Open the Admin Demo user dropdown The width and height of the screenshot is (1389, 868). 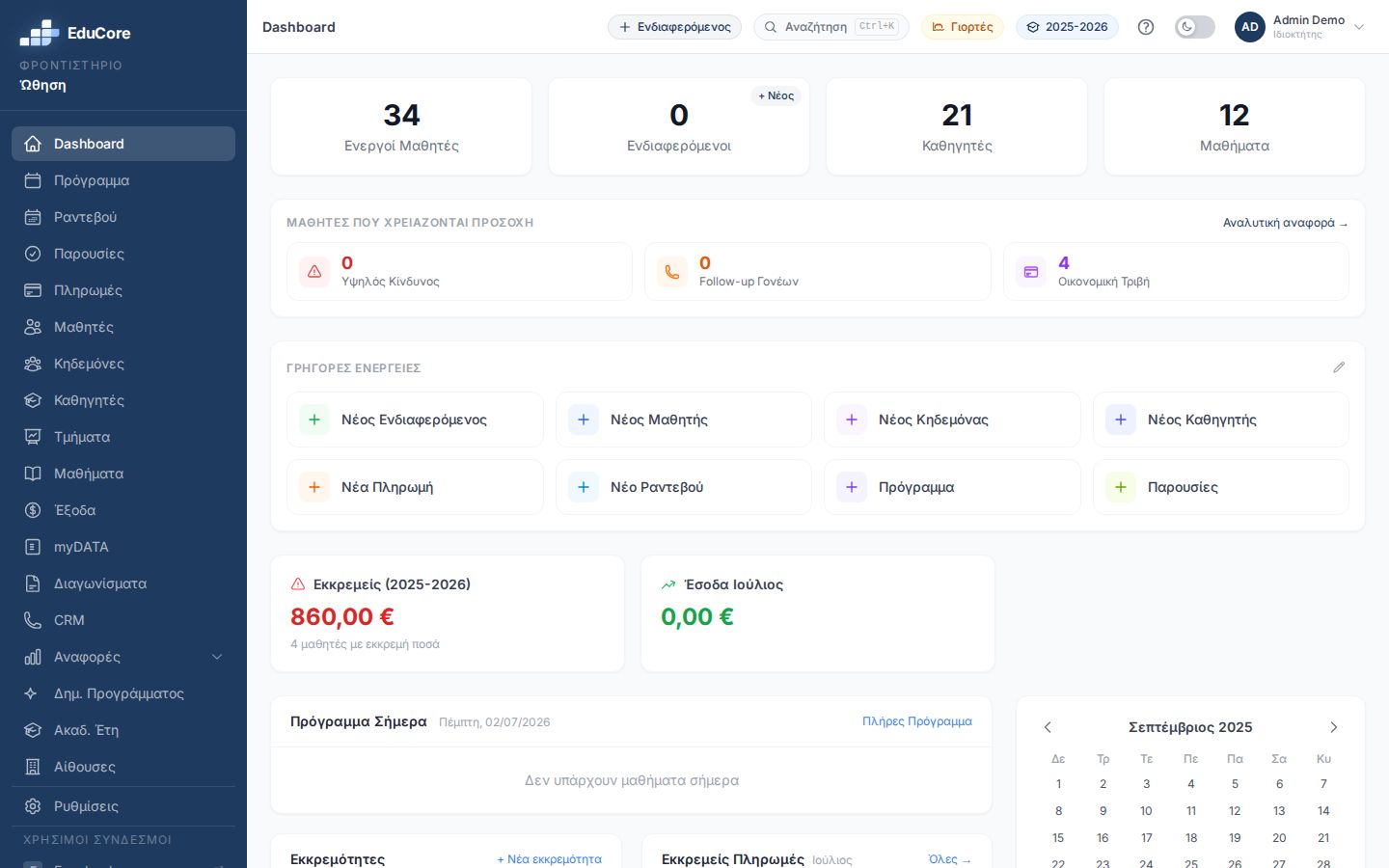(1299, 27)
